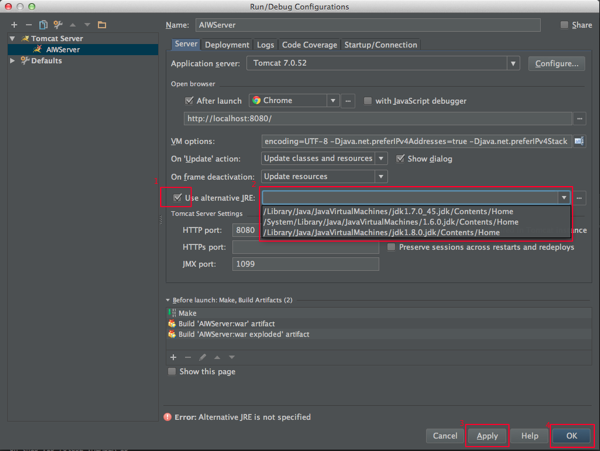Viewport: 600px width, 451px height.
Task: Click the error warning icon
Action: [168, 417]
